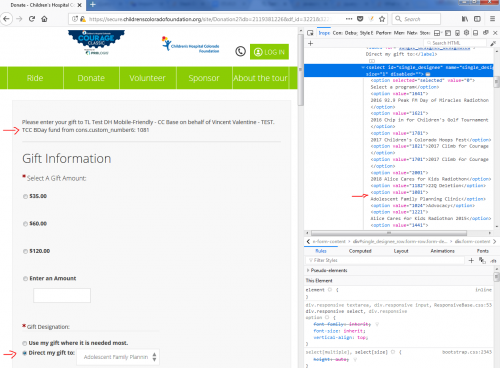Switch to the Layout tab
The height and width of the screenshot is (368, 500).
point(401,251)
